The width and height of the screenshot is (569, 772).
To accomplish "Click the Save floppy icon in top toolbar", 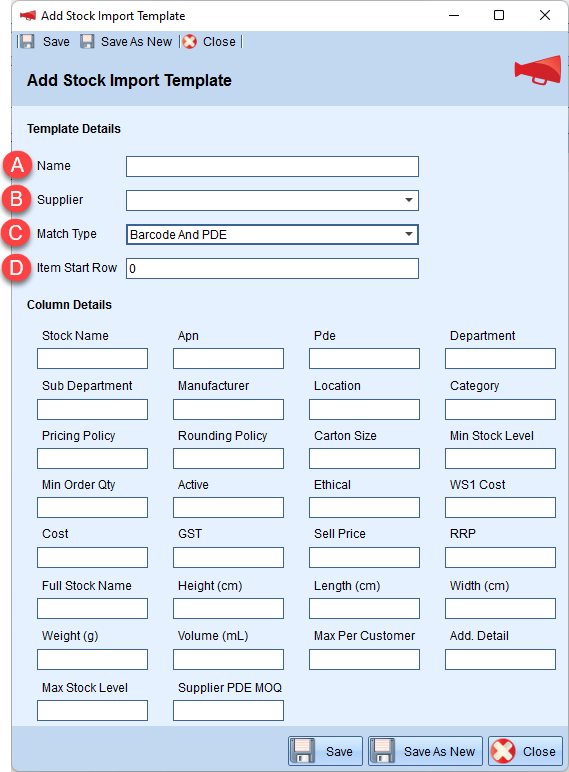I will [27, 42].
